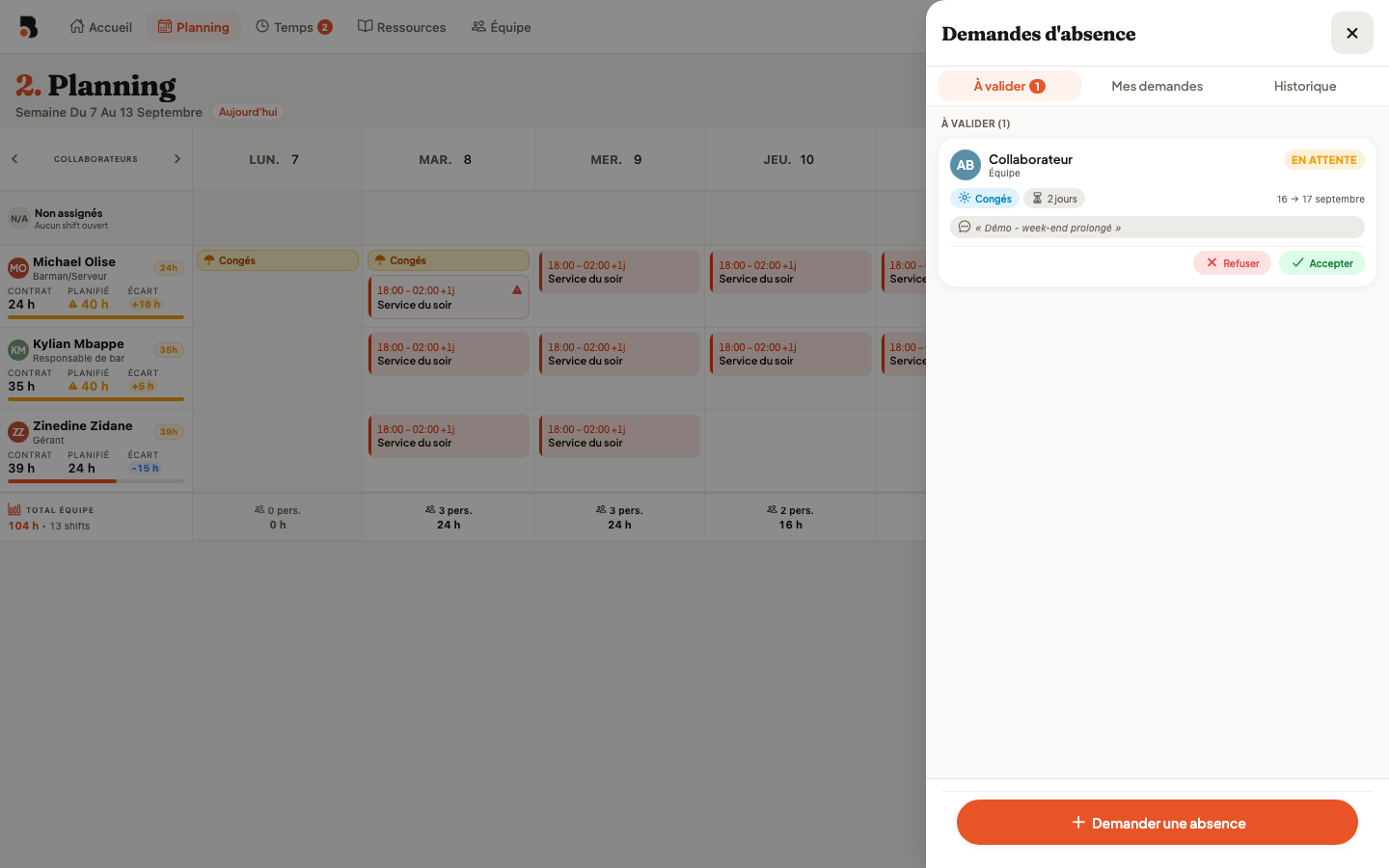Screen dimensions: 1389x868
Task: Open the Mes demandes tab
Action: 1157,86
